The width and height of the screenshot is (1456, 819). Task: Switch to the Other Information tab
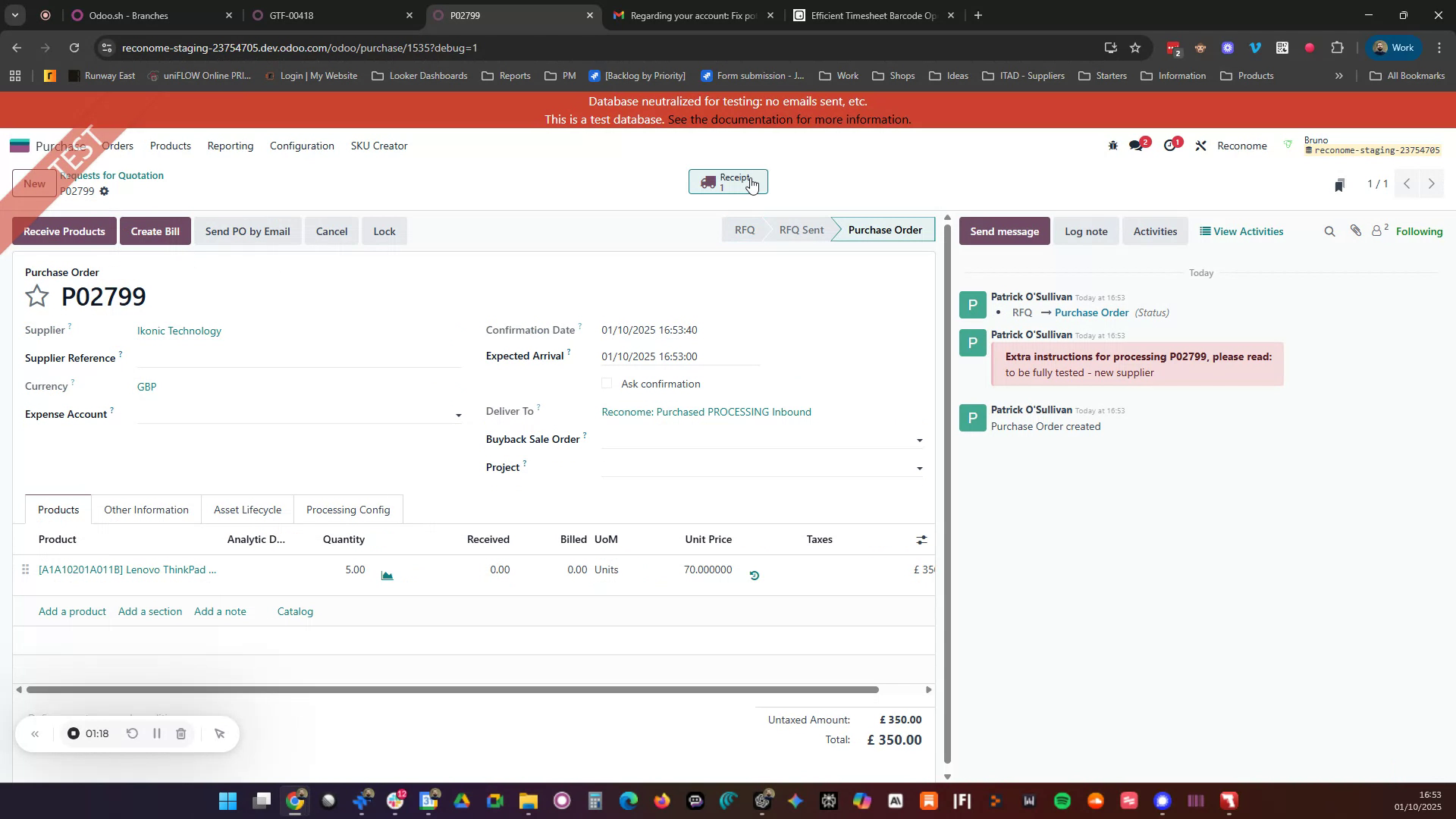(146, 510)
